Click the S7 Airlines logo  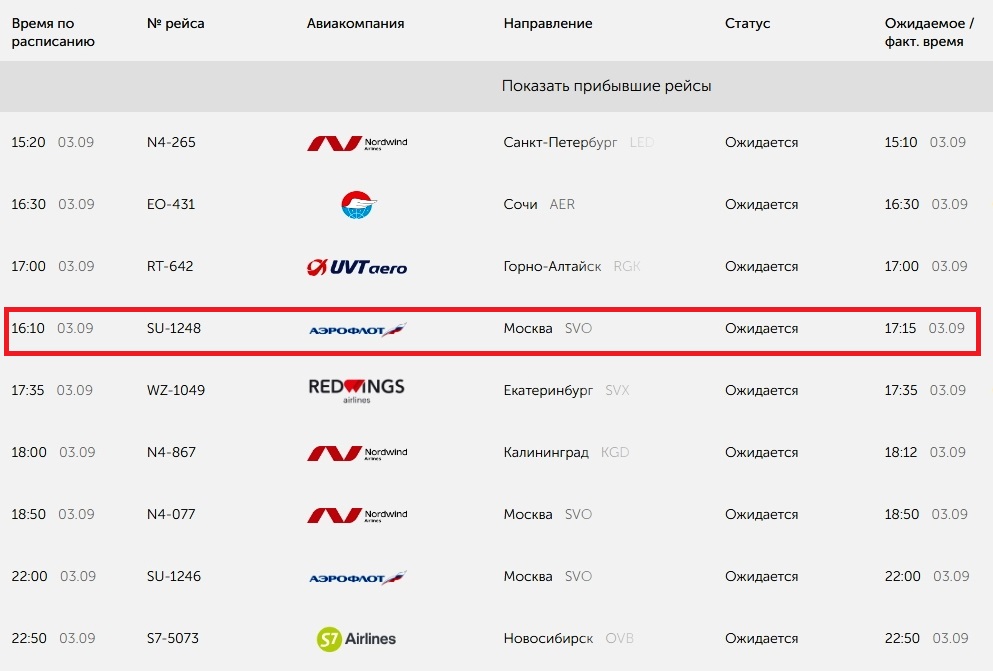(x=357, y=638)
